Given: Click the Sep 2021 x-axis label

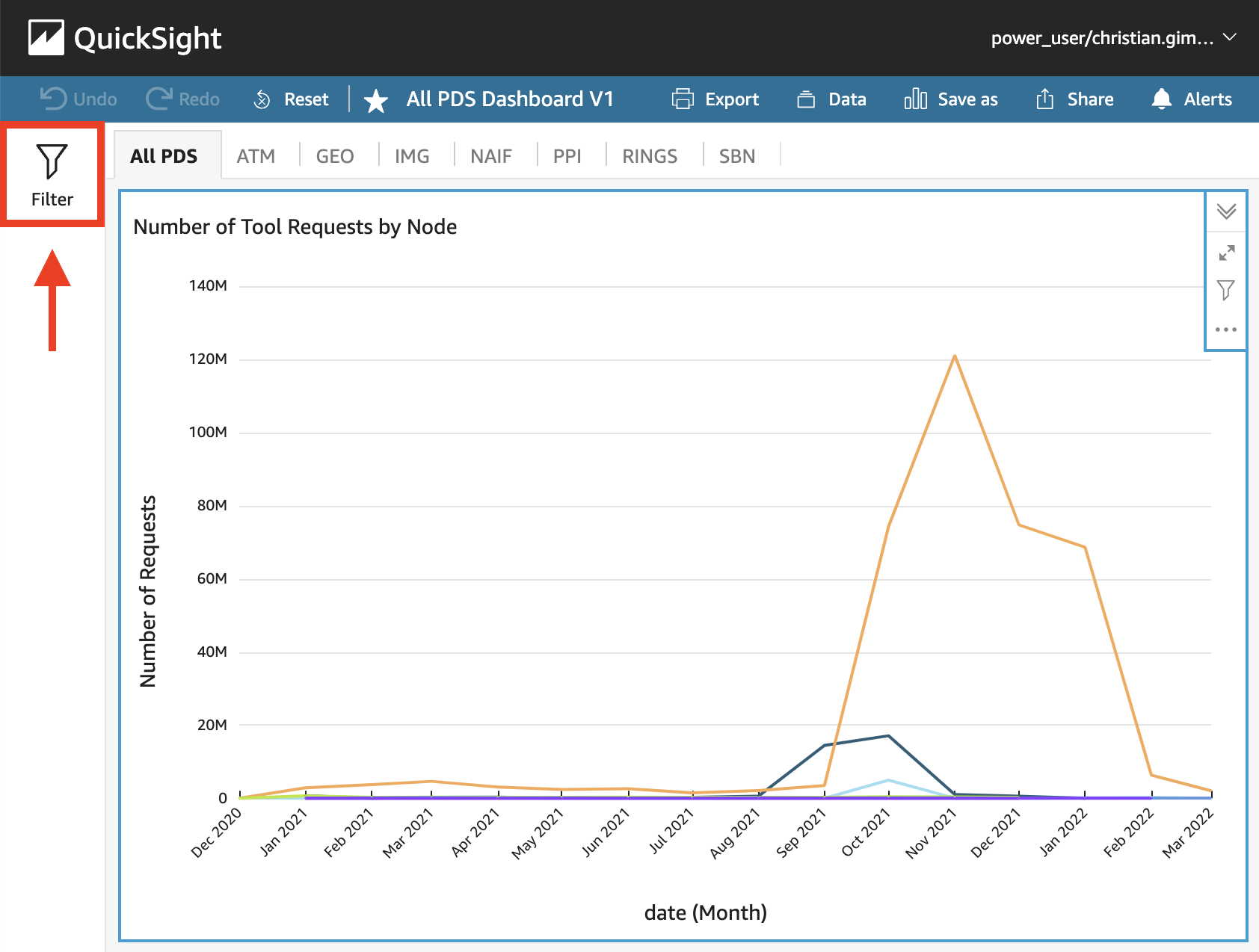Looking at the screenshot, I should click(801, 832).
